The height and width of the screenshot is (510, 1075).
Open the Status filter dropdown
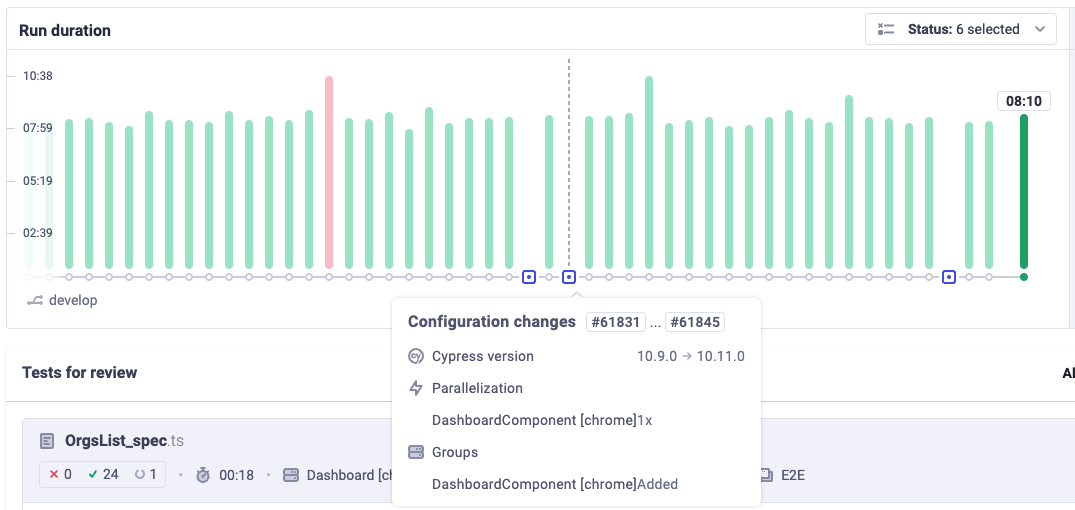coord(960,29)
